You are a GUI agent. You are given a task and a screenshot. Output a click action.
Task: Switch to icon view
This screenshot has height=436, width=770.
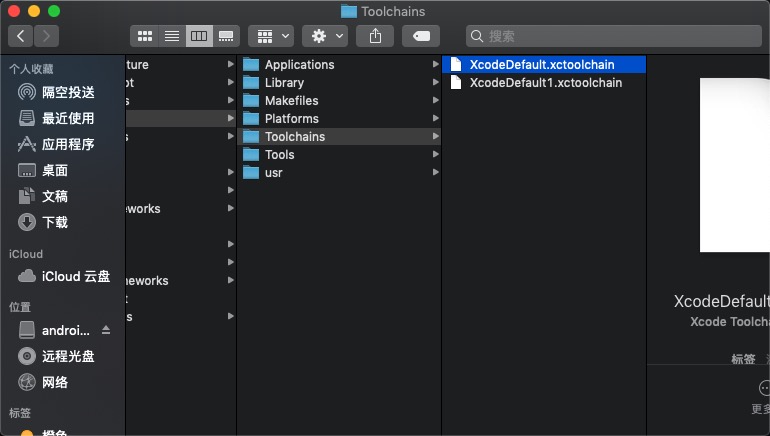pyautogui.click(x=144, y=36)
